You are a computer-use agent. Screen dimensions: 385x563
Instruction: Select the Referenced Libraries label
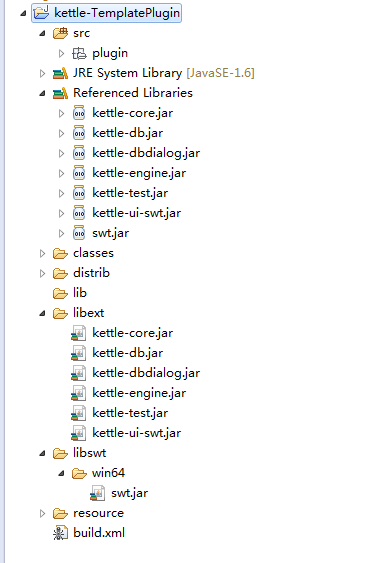[x=133, y=93]
